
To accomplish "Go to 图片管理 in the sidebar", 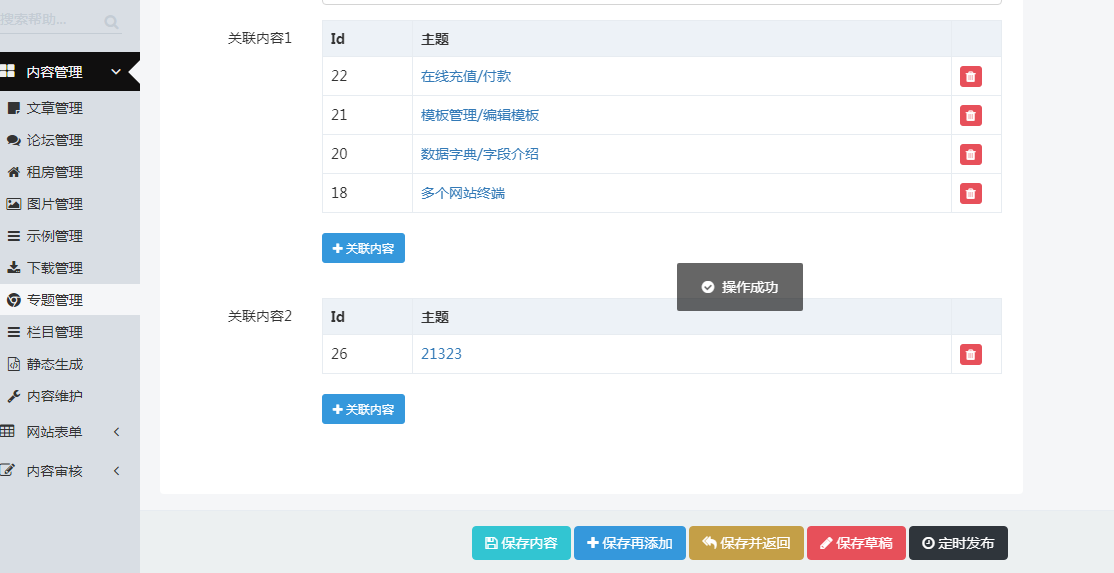I will point(54,204).
